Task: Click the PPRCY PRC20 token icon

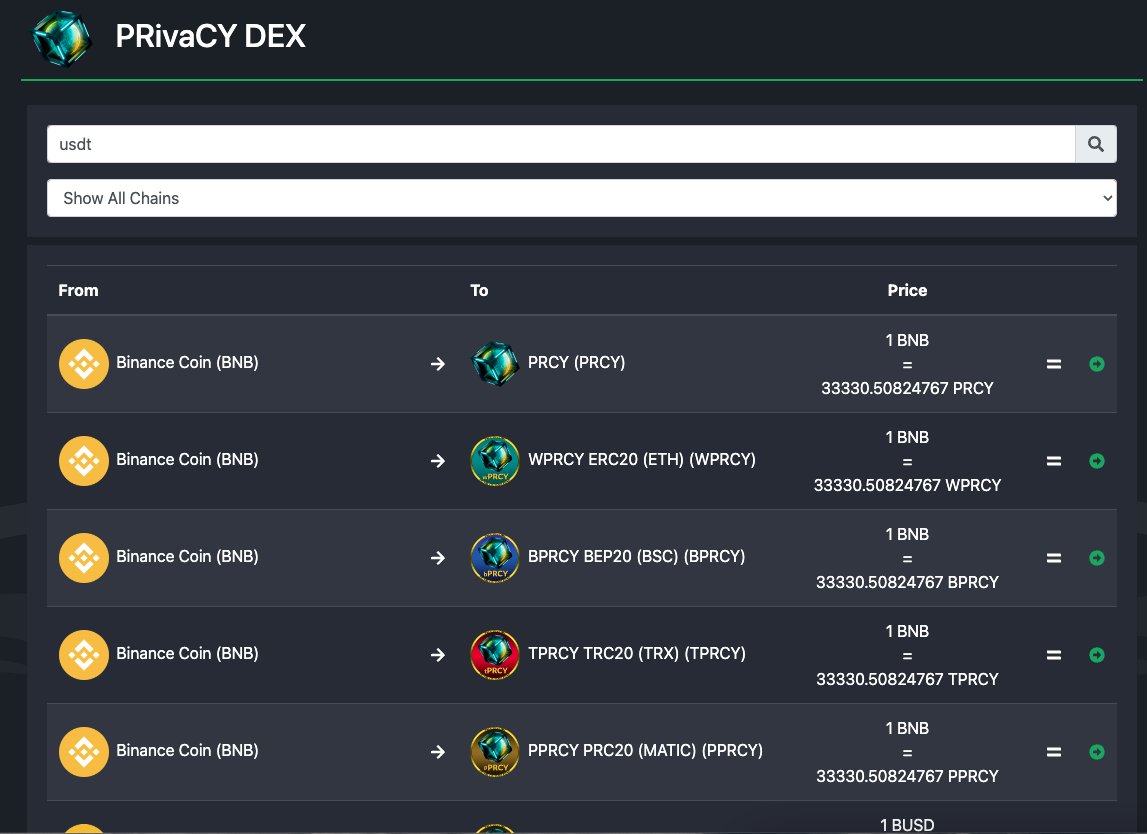Action: 495,752
